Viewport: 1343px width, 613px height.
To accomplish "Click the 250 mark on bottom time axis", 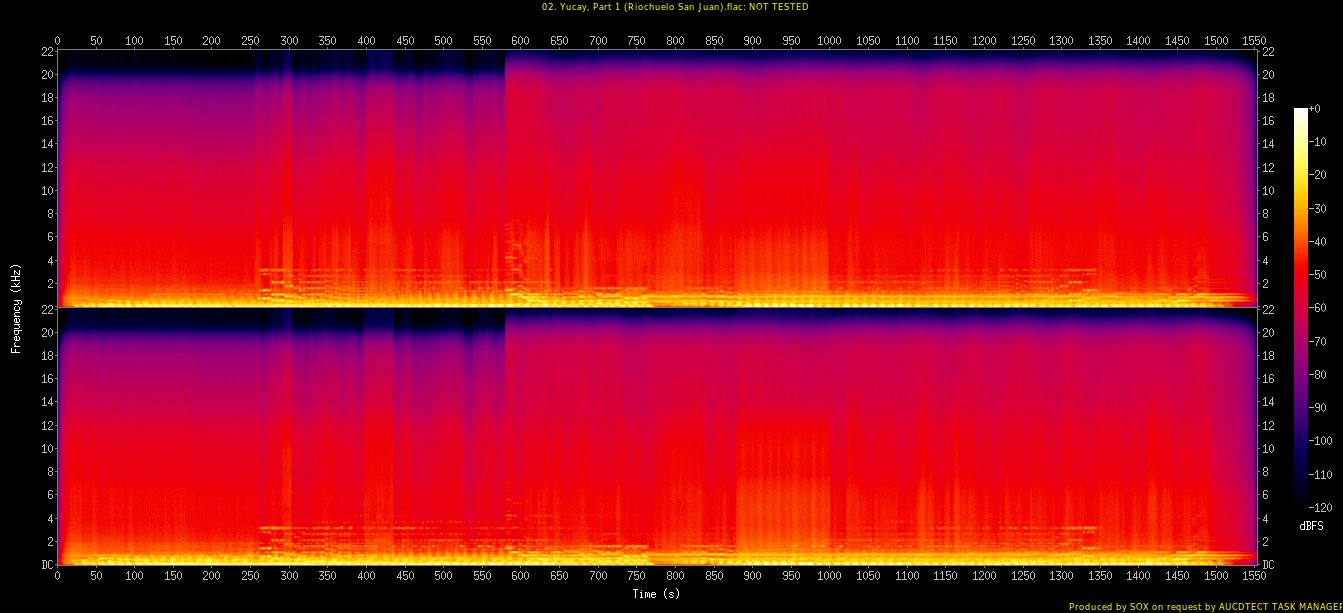I will point(250,577).
